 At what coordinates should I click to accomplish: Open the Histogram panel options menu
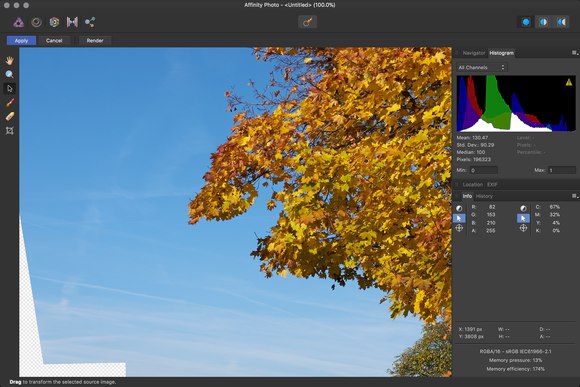click(x=574, y=53)
